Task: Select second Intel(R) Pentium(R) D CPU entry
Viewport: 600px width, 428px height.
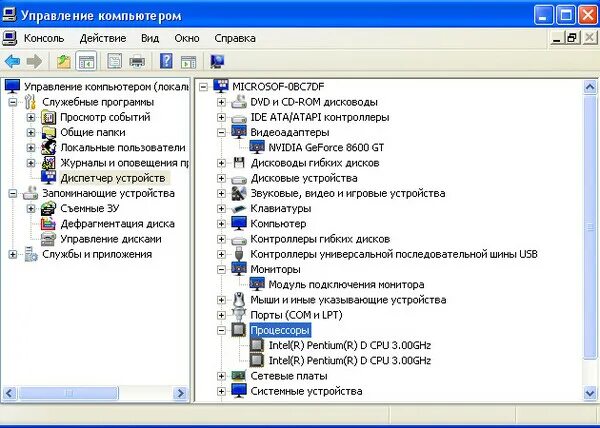Action: [350, 361]
